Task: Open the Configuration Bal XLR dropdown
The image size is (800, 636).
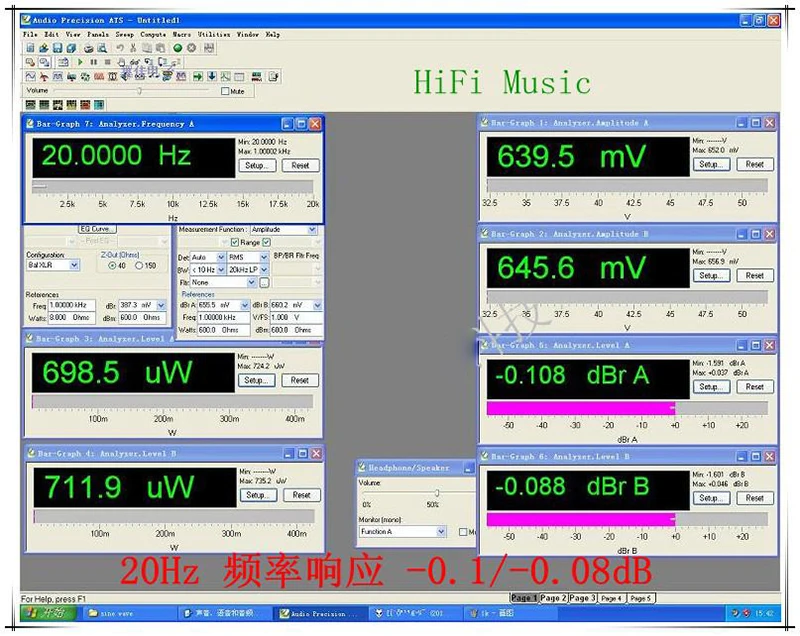Action: tap(74, 265)
